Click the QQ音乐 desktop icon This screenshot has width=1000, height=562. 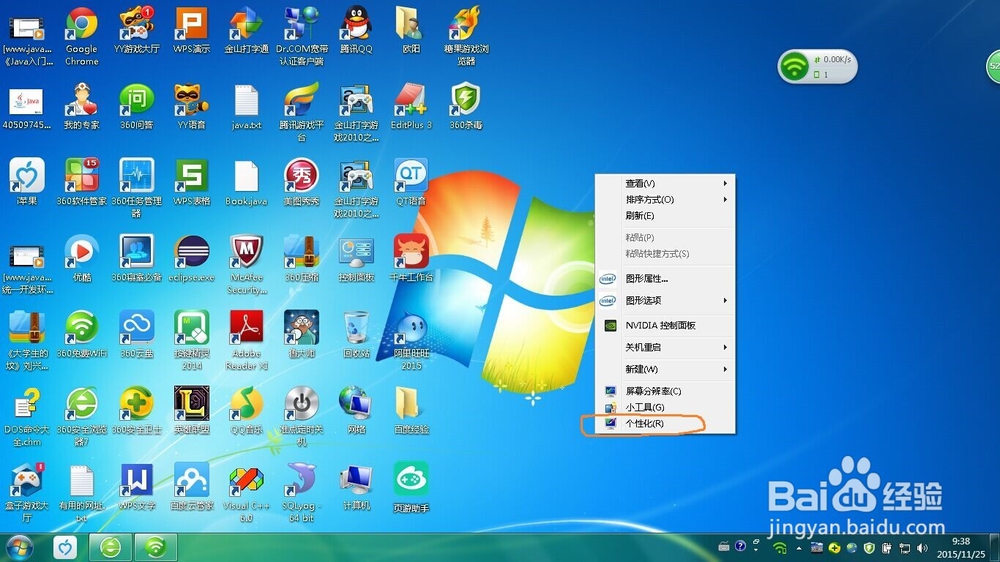(x=246, y=410)
